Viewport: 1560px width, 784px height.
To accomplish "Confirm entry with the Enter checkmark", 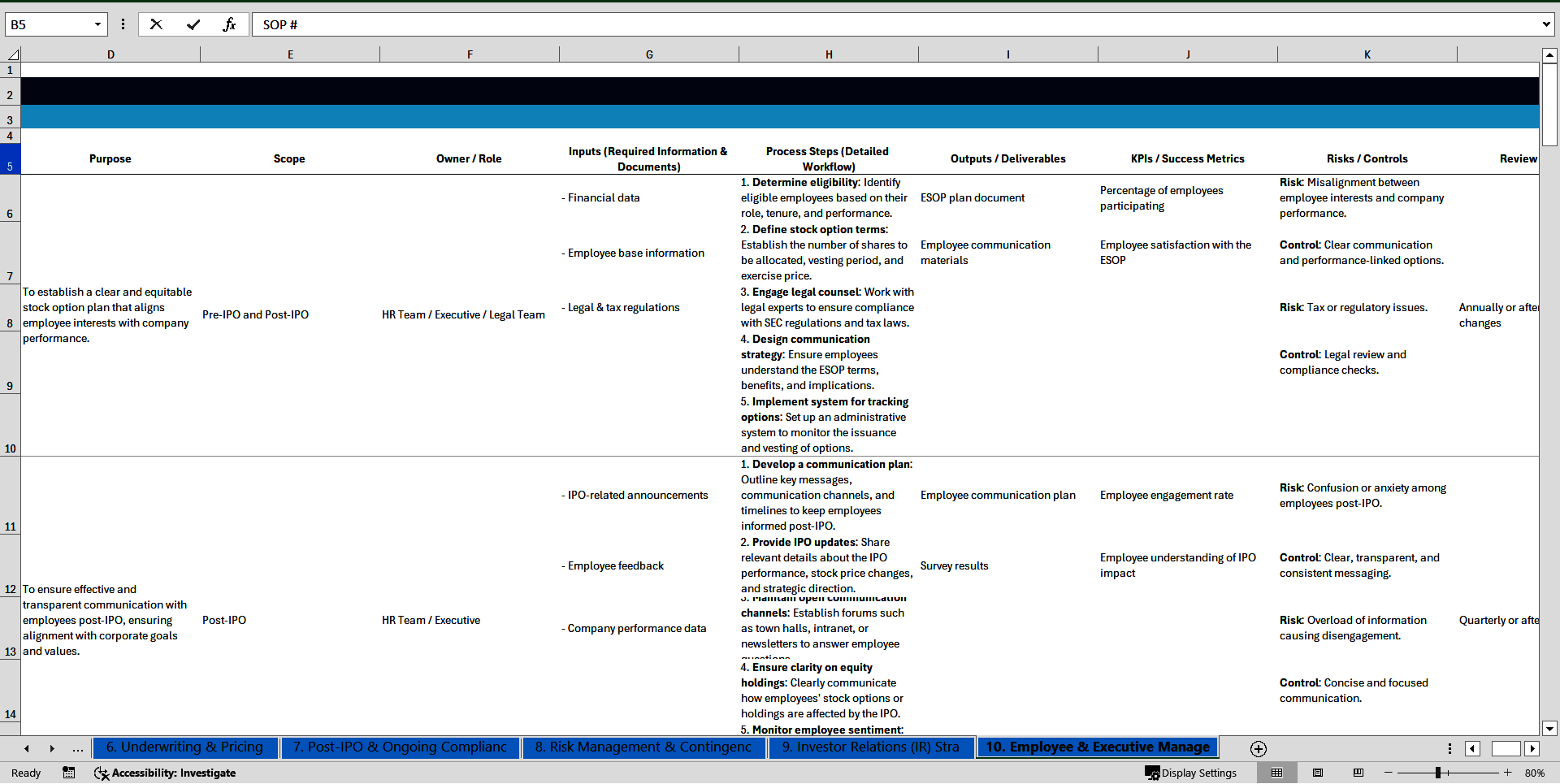I will (x=193, y=24).
